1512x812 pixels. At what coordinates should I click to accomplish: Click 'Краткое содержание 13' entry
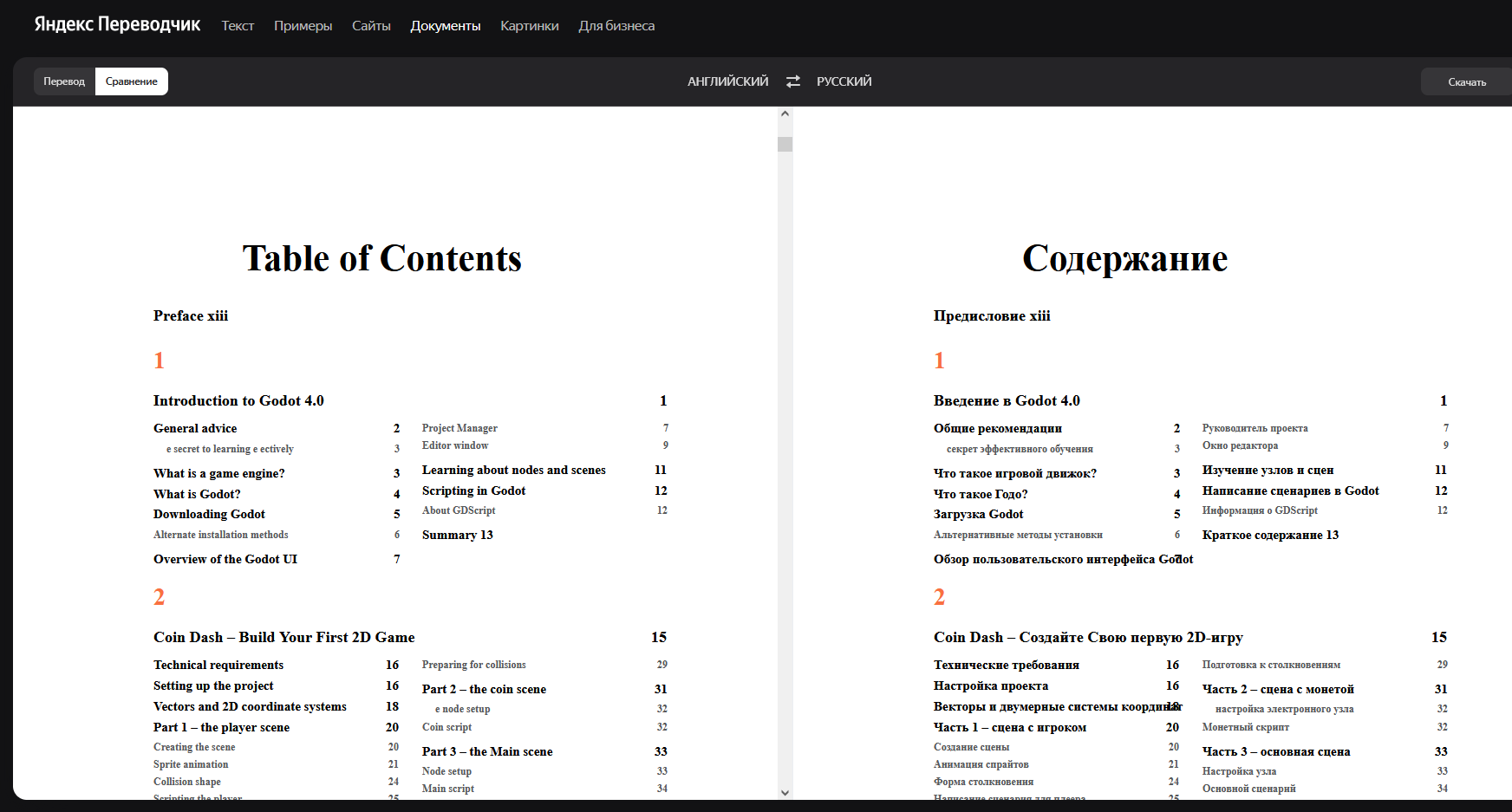click(1270, 535)
